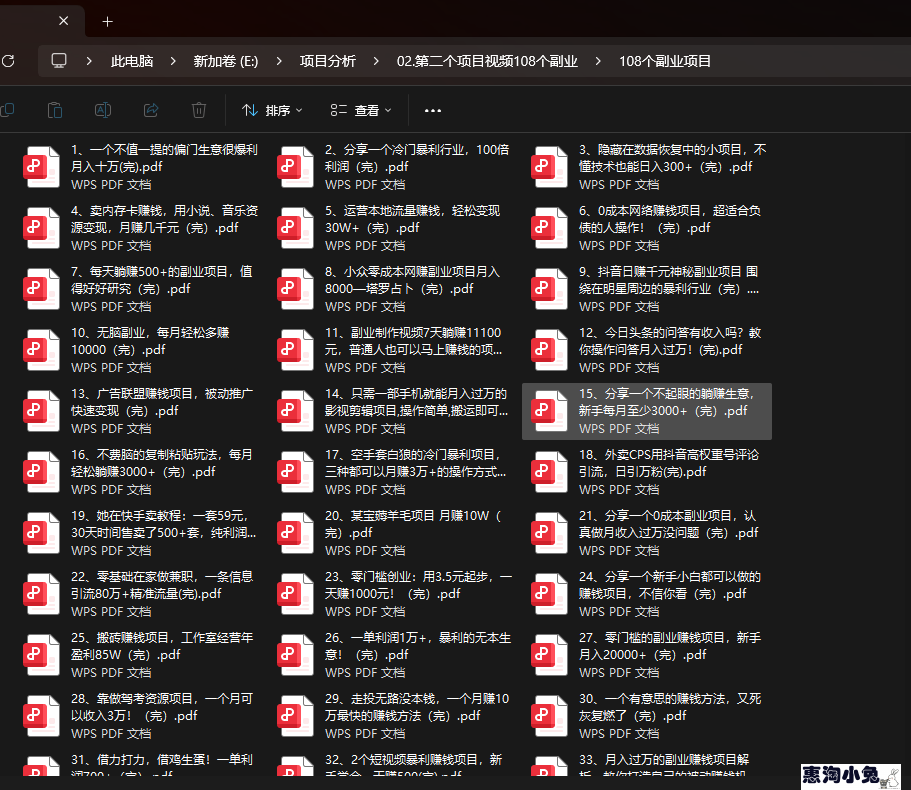Image resolution: width=911 pixels, height=790 pixels.
Task: Close the current Explorer tab
Action: [64, 21]
